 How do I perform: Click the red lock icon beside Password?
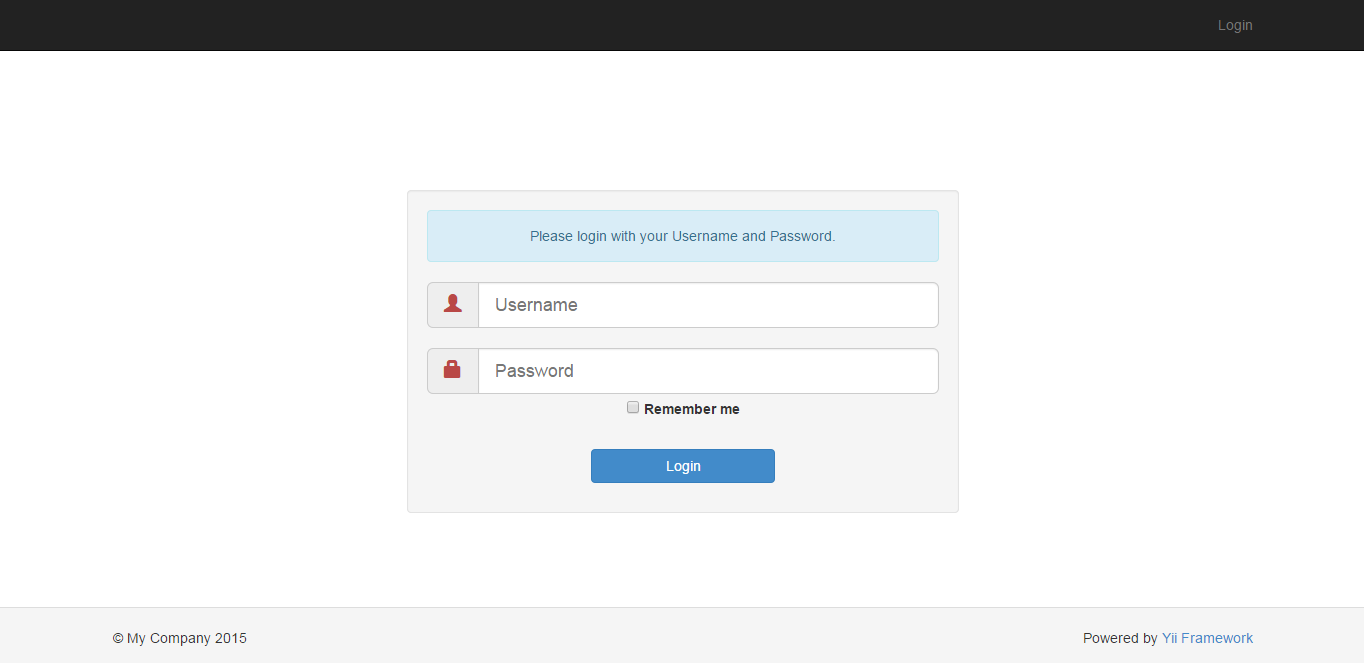[x=452, y=370]
